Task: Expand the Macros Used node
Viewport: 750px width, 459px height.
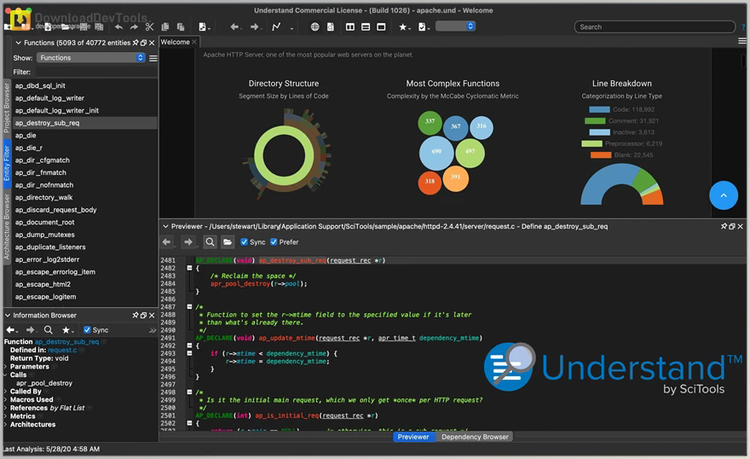Action: (x=6, y=400)
